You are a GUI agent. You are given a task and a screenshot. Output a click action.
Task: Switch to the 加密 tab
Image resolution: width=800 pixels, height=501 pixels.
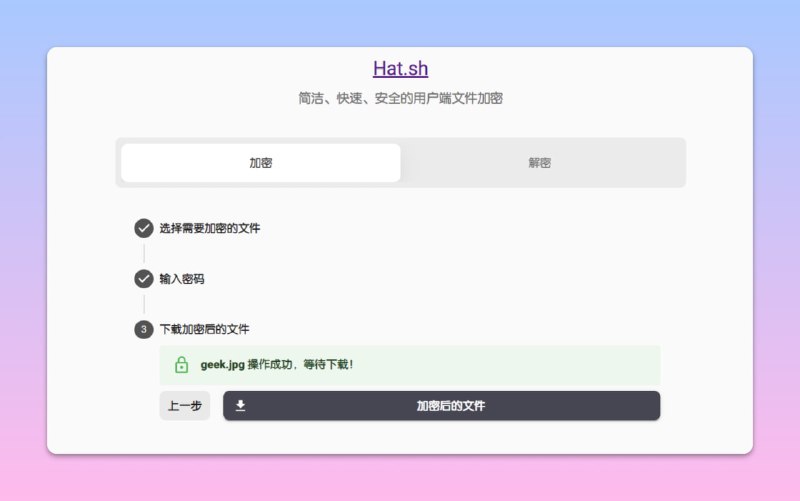pos(261,163)
